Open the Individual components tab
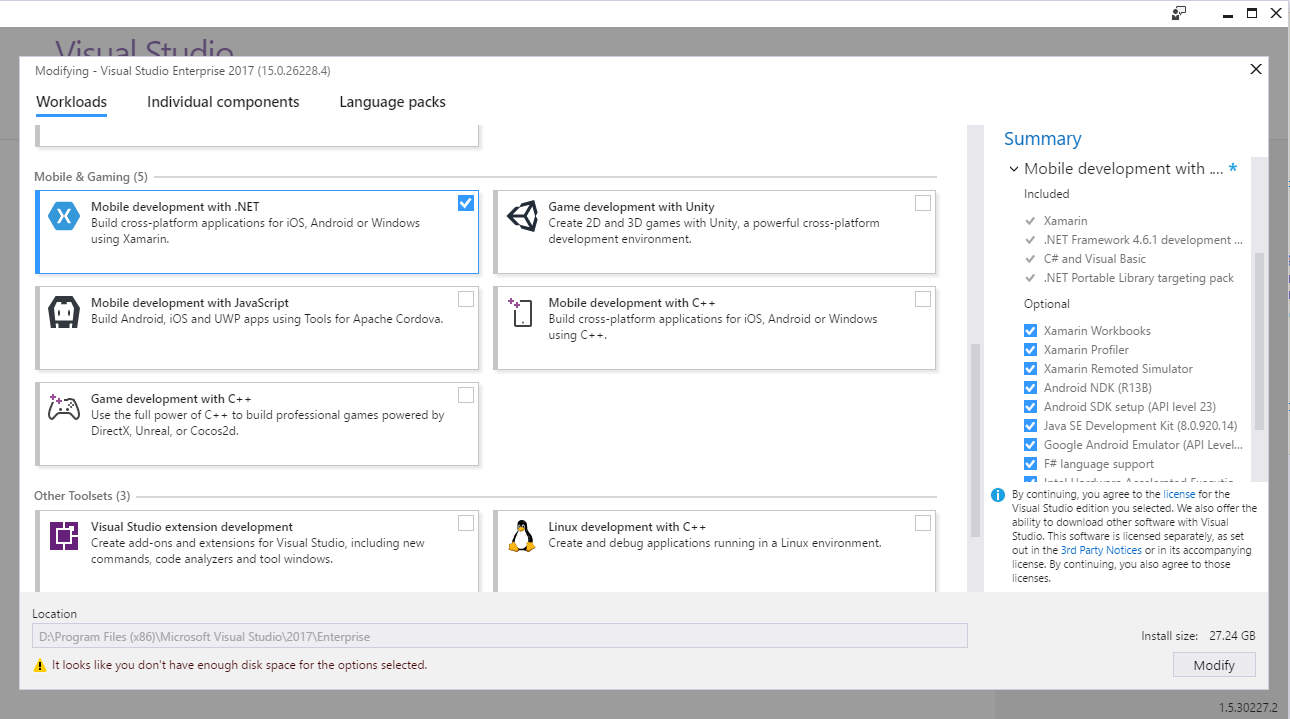Screen dimensions: 1290x719 tap(223, 102)
